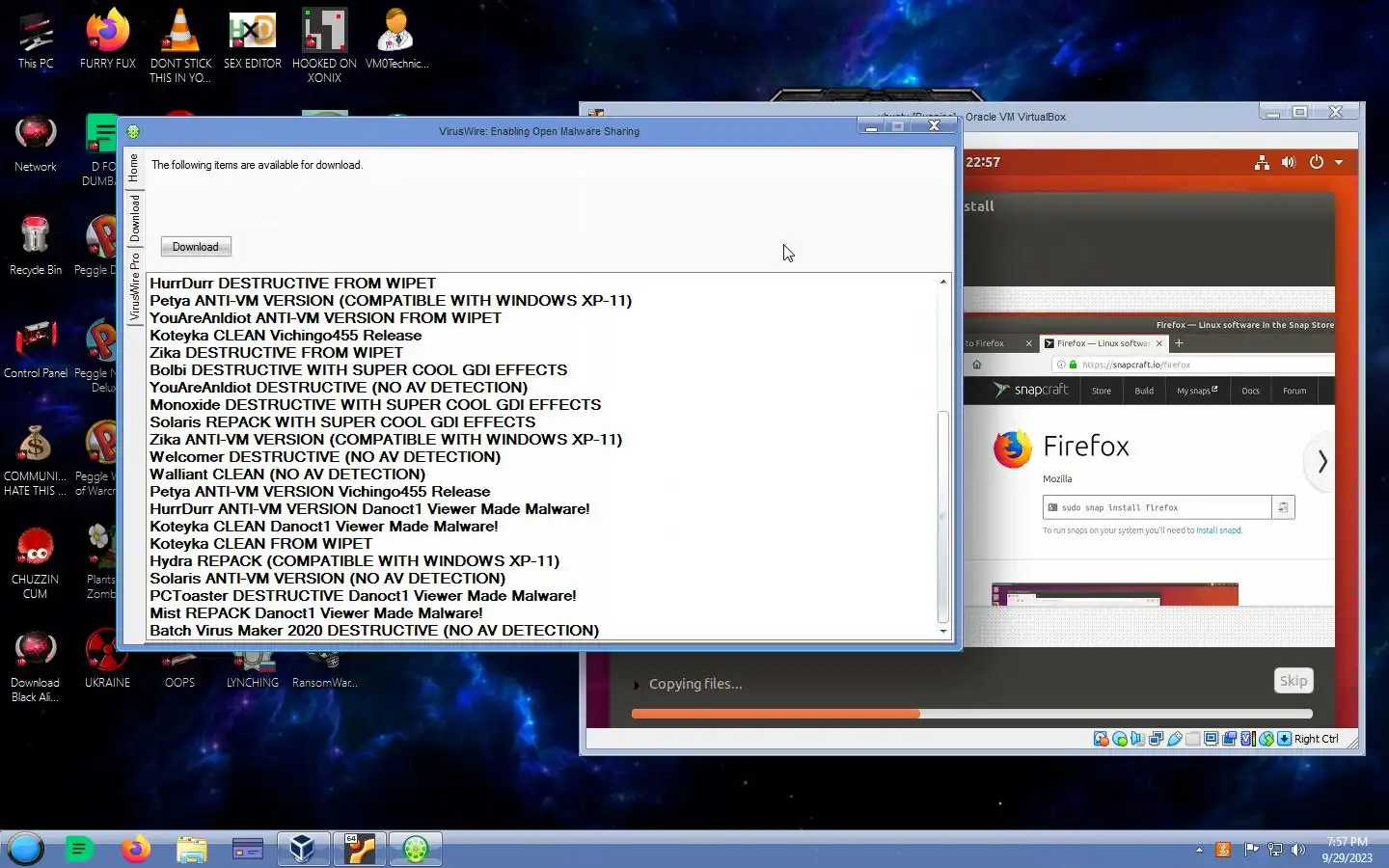Open VM0Technic desktop icon
This screenshot has height=868, width=1389.
(x=396, y=40)
